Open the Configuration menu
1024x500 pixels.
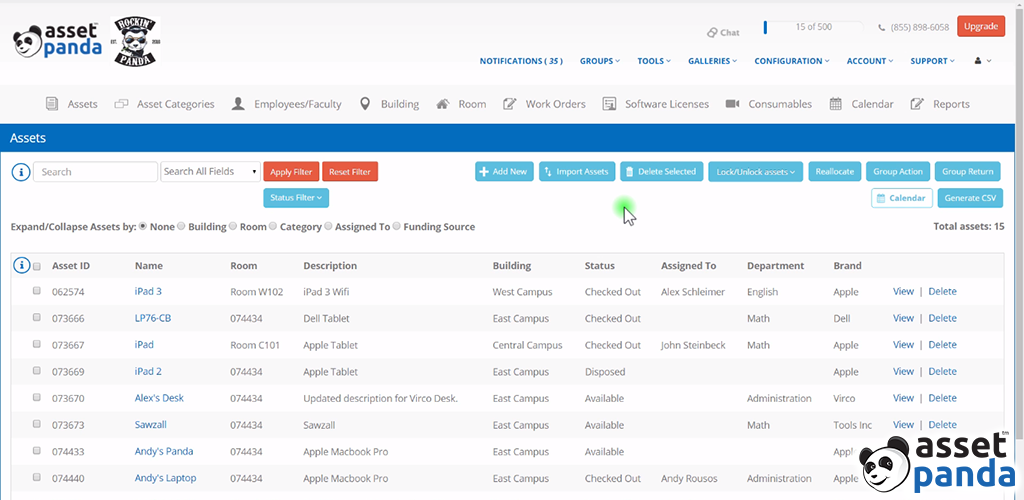coord(792,61)
